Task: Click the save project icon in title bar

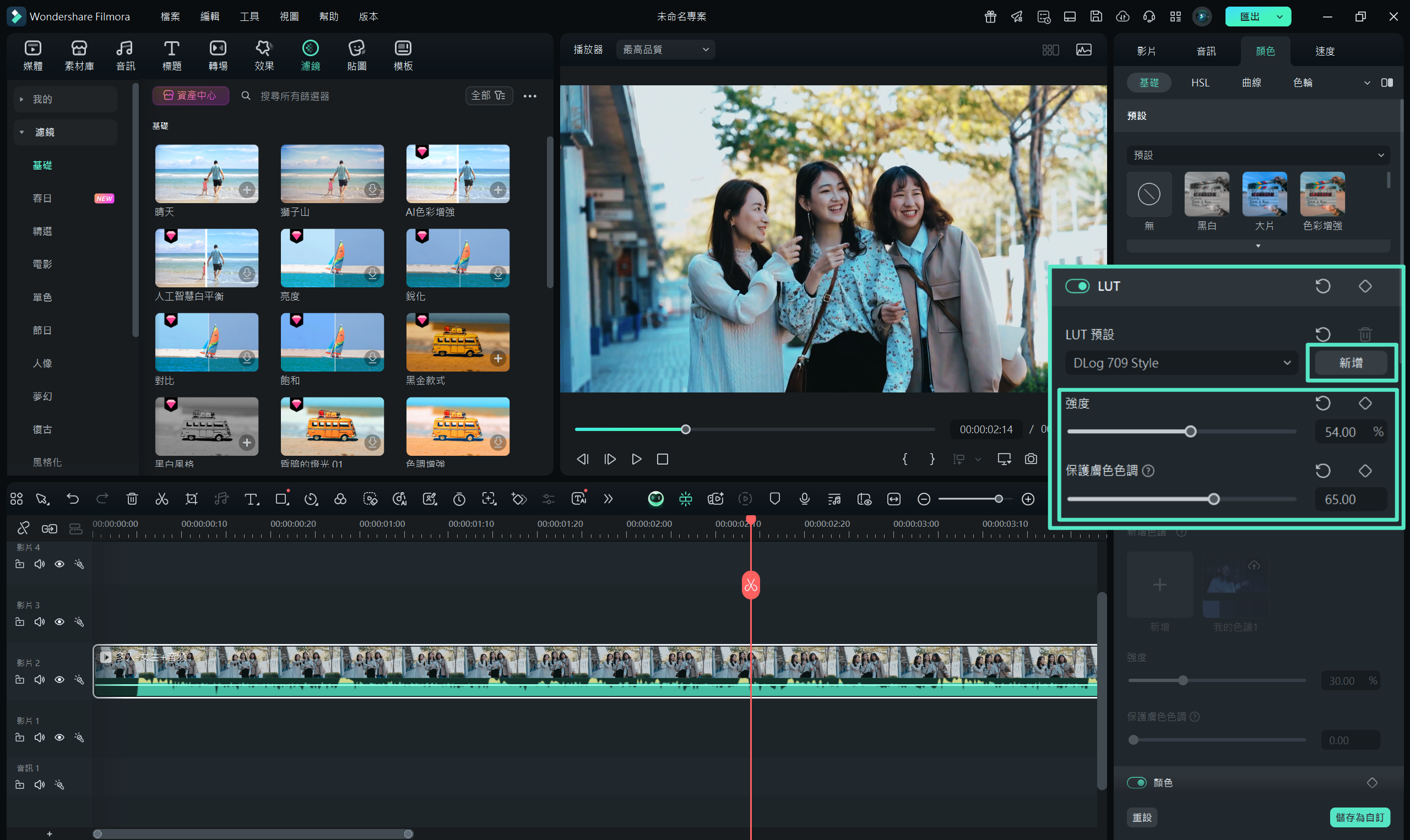Action: (x=1096, y=17)
